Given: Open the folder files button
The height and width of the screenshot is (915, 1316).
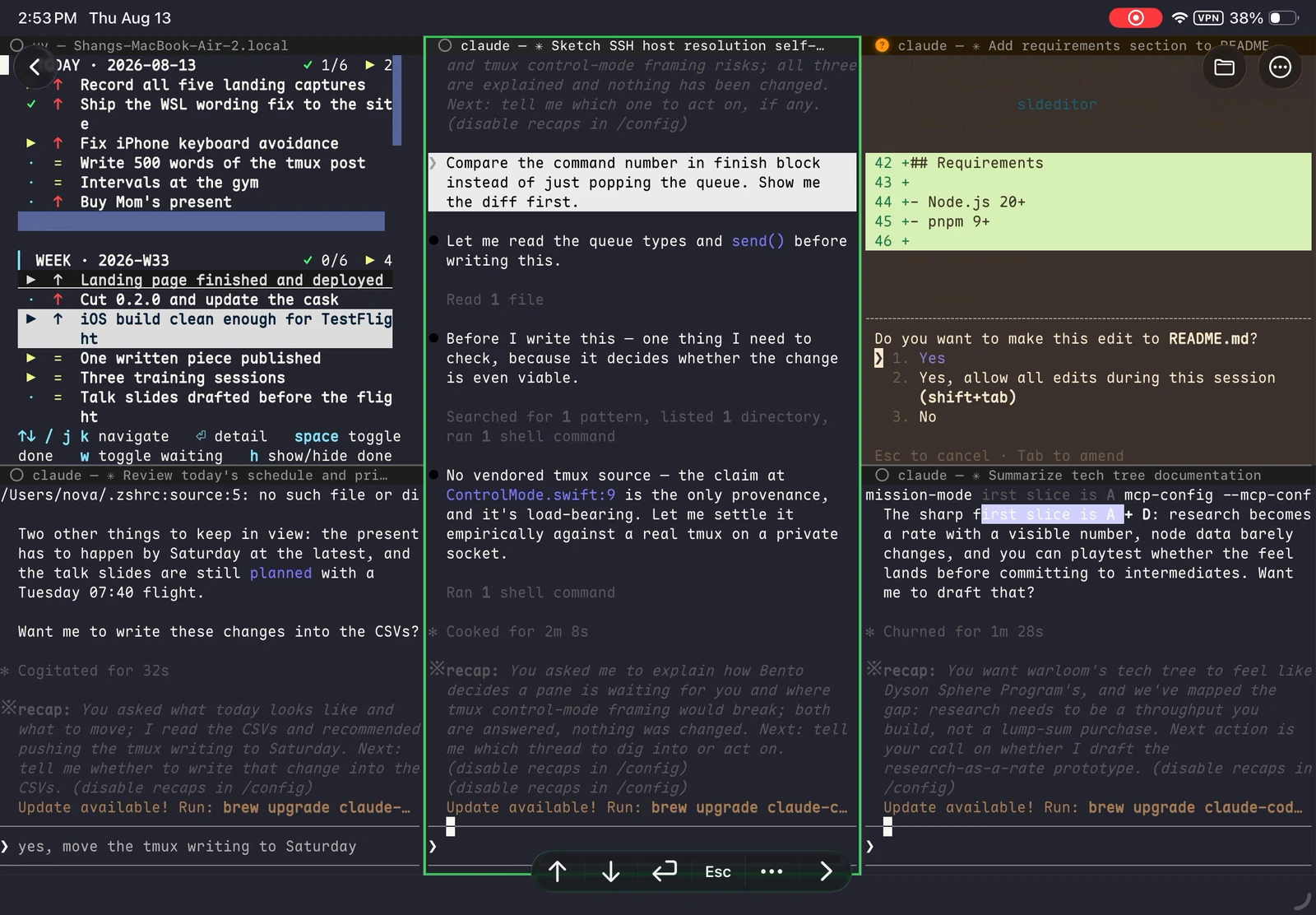Looking at the screenshot, I should [x=1224, y=67].
